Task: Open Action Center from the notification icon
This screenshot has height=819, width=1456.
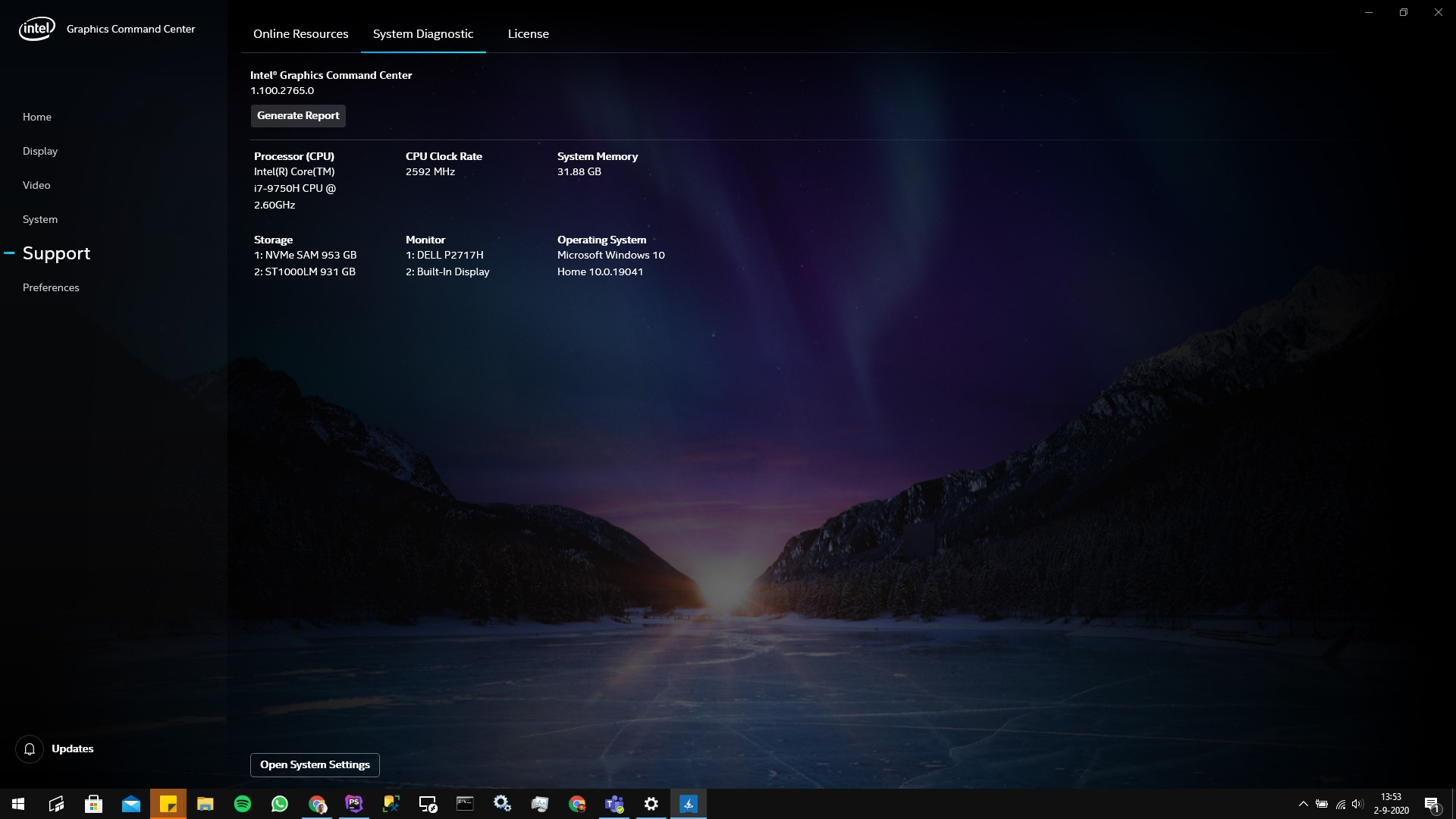Action: pos(1433,804)
